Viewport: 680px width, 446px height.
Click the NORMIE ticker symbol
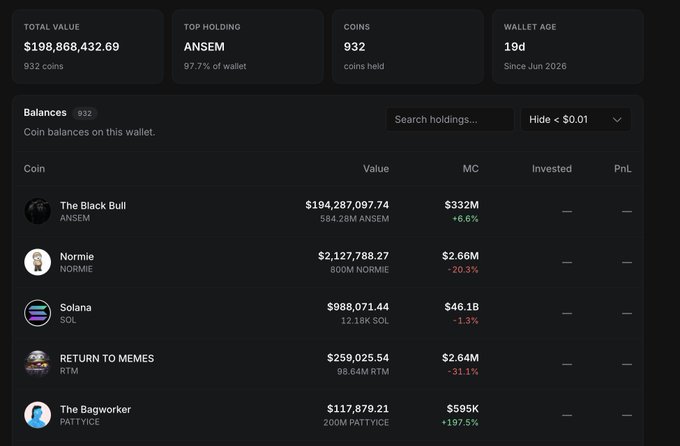tap(76, 269)
